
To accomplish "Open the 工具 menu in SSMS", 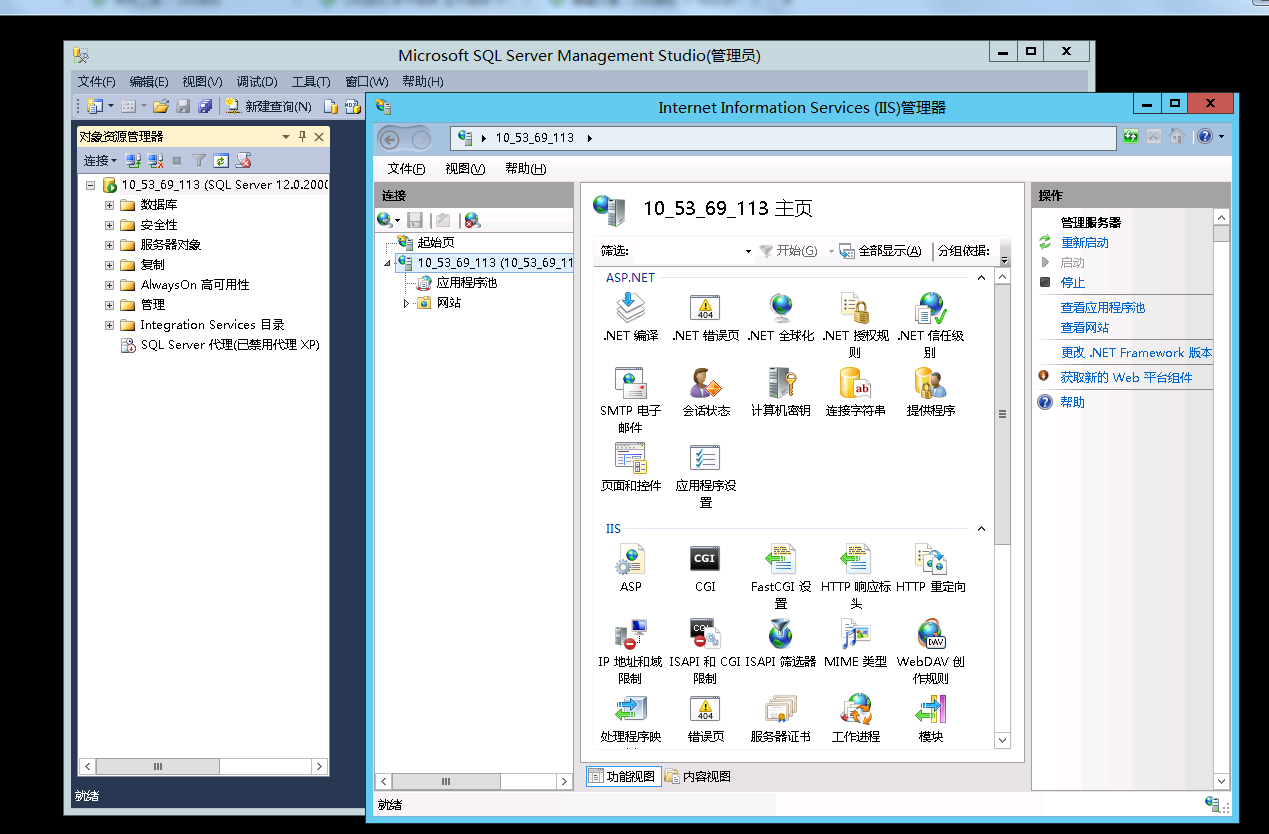I will pos(310,82).
